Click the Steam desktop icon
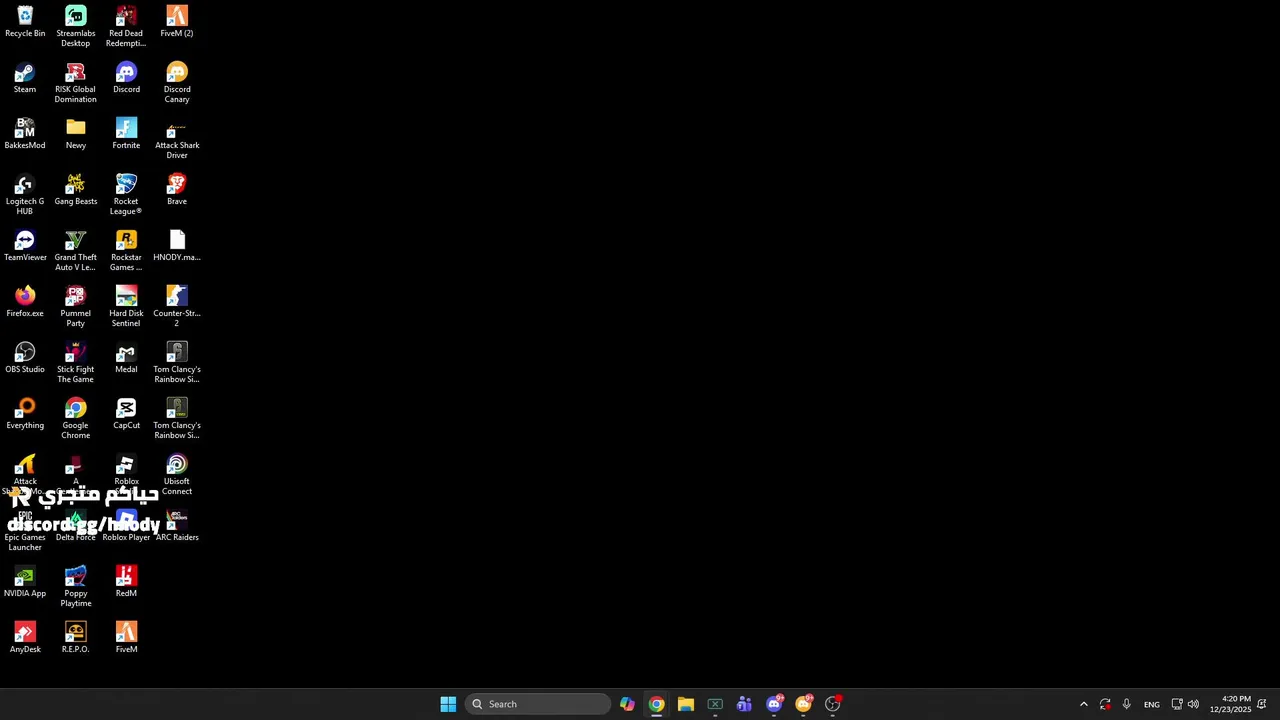This screenshot has width=1280, height=720. pos(25,78)
